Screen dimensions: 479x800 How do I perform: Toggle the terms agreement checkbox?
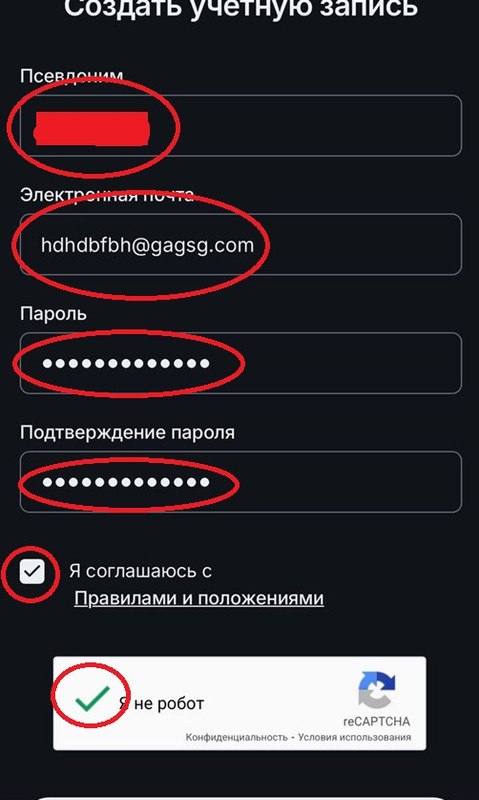pos(32,572)
